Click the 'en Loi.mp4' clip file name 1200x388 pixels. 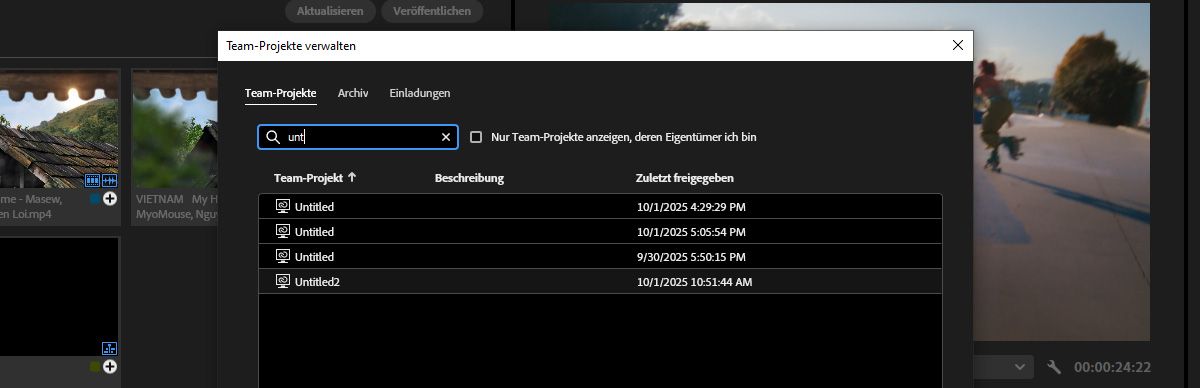point(26,214)
